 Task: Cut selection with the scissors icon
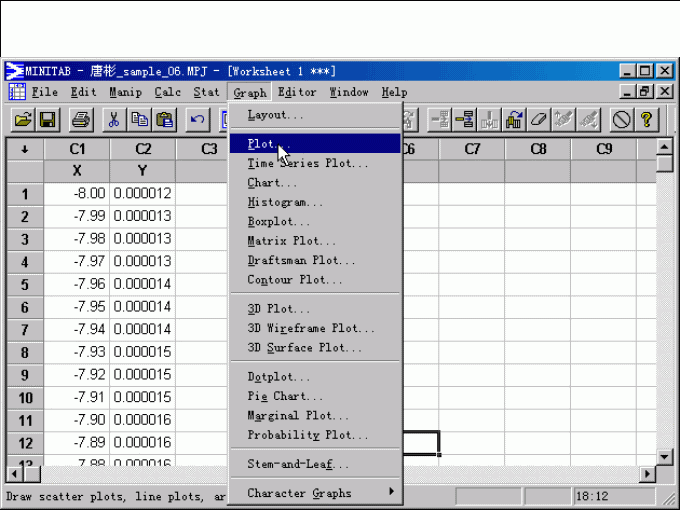114,120
